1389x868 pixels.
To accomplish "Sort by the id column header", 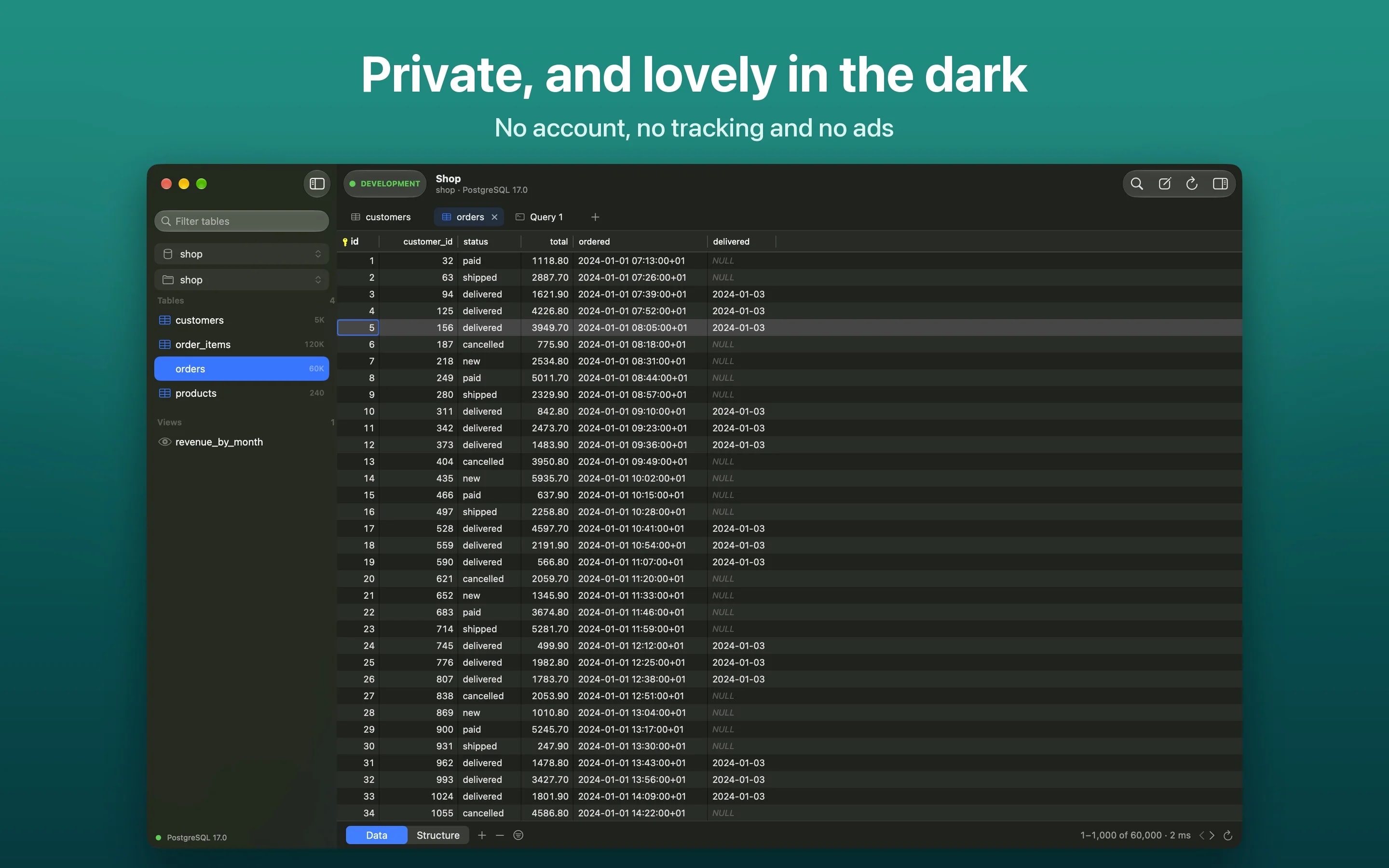I will (x=357, y=242).
